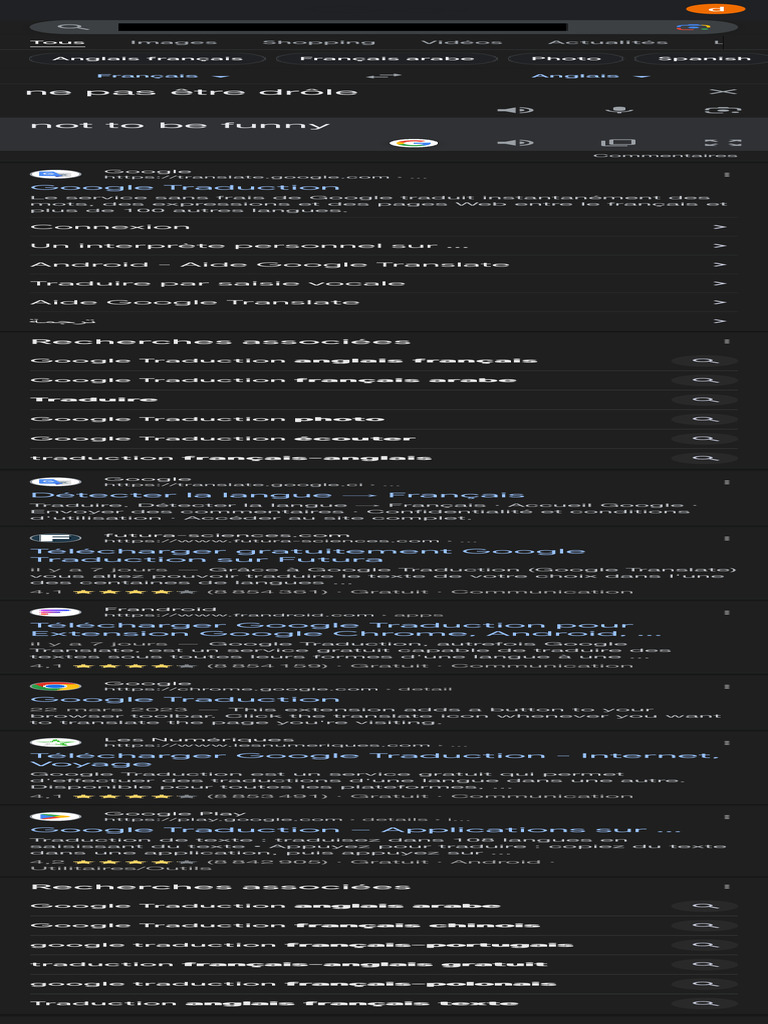Copy the translated text

tap(618, 142)
